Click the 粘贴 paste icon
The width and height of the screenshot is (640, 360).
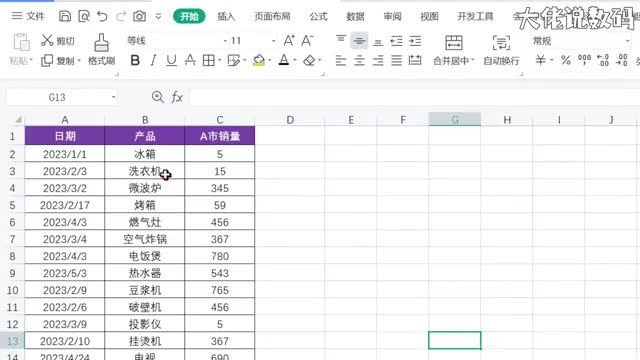pyautogui.click(x=21, y=42)
